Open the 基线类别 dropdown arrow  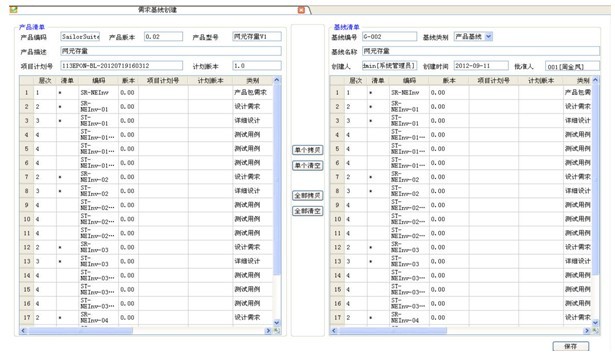(x=488, y=36)
